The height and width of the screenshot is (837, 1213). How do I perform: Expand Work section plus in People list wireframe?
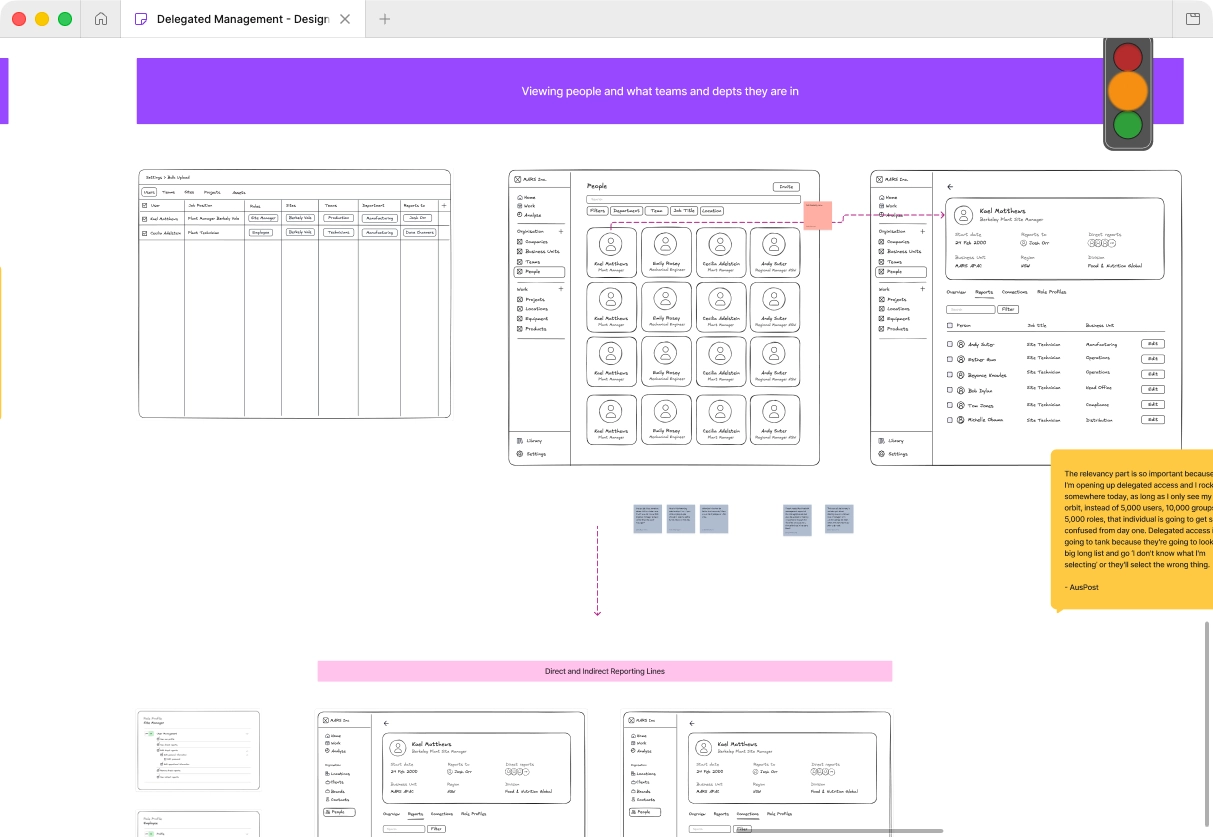(561, 289)
